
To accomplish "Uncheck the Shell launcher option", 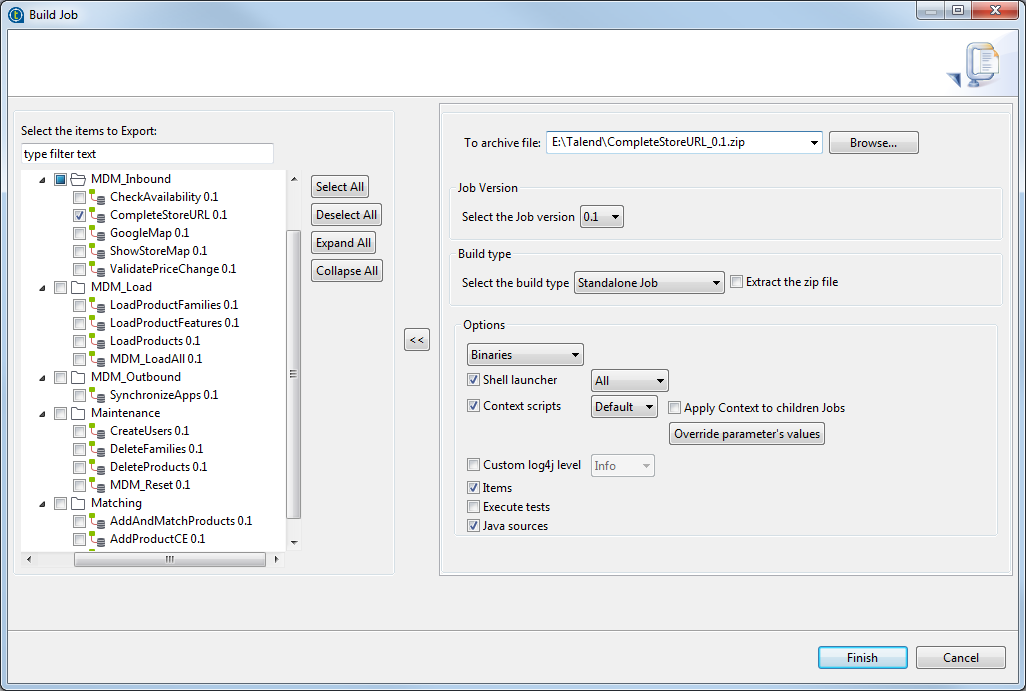I will pos(474,380).
